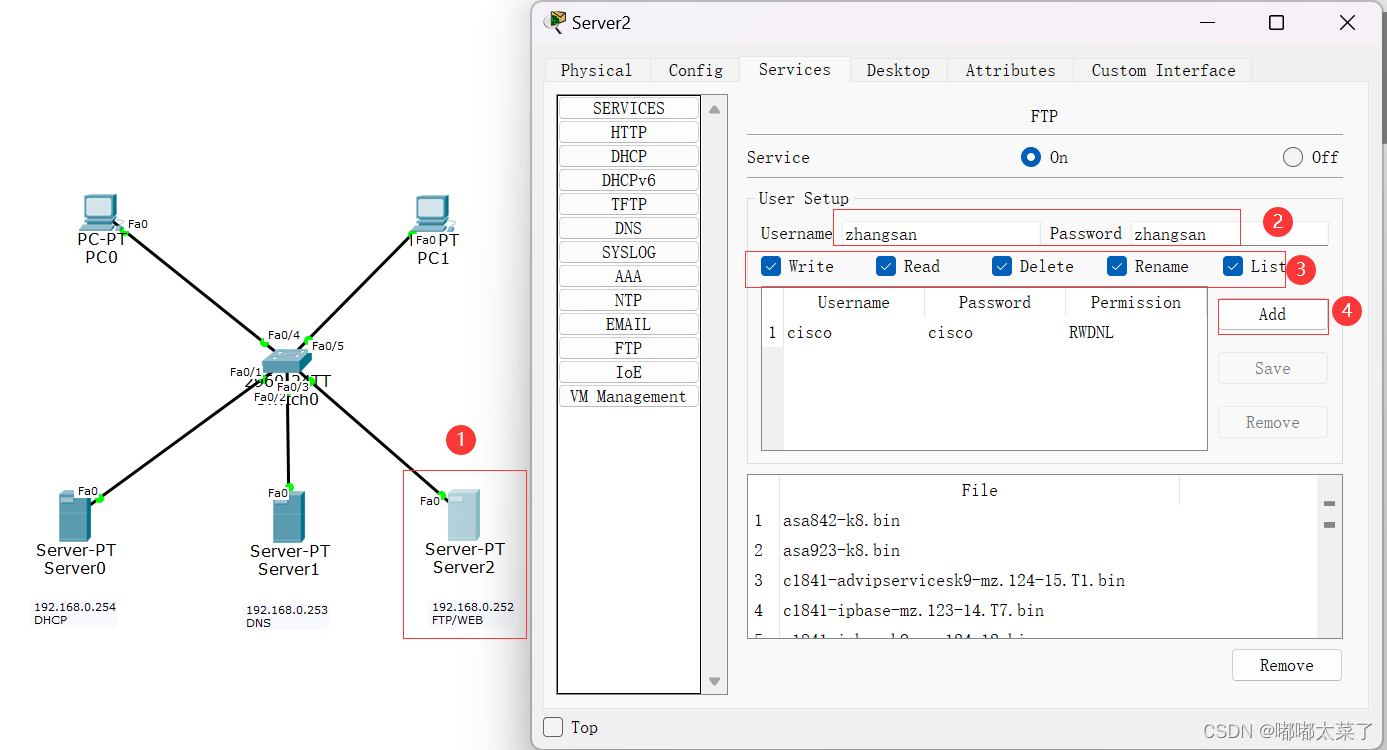The width and height of the screenshot is (1387, 750).
Task: Select file c1841-advipservicesk9-mz.124-15.T1.bin
Action: (954, 580)
